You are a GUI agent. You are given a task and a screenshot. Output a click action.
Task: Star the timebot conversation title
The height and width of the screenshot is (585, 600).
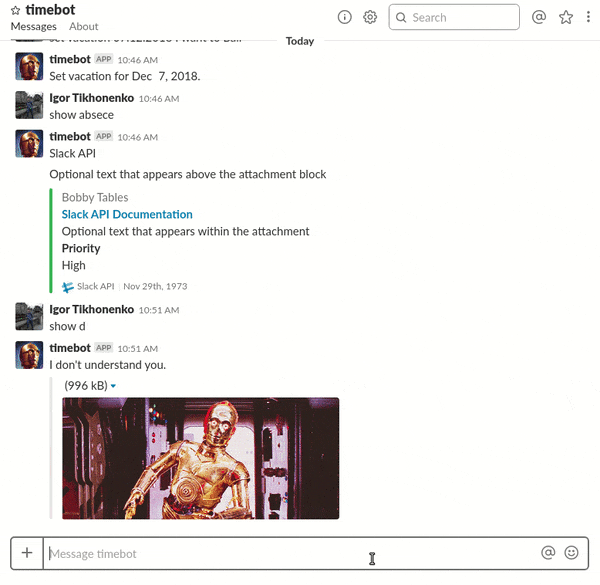coord(15,10)
